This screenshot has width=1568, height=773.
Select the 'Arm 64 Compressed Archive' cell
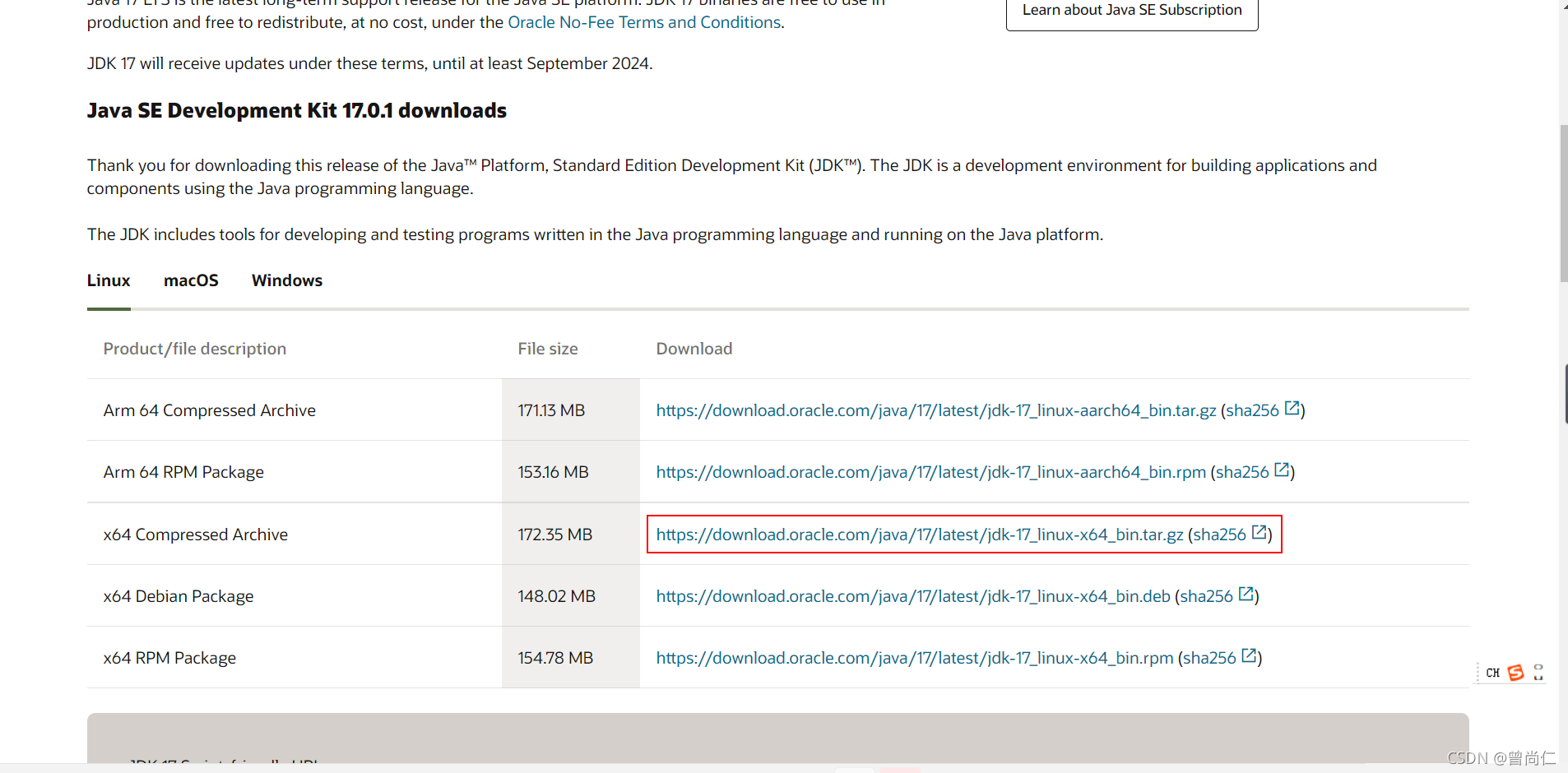point(295,410)
